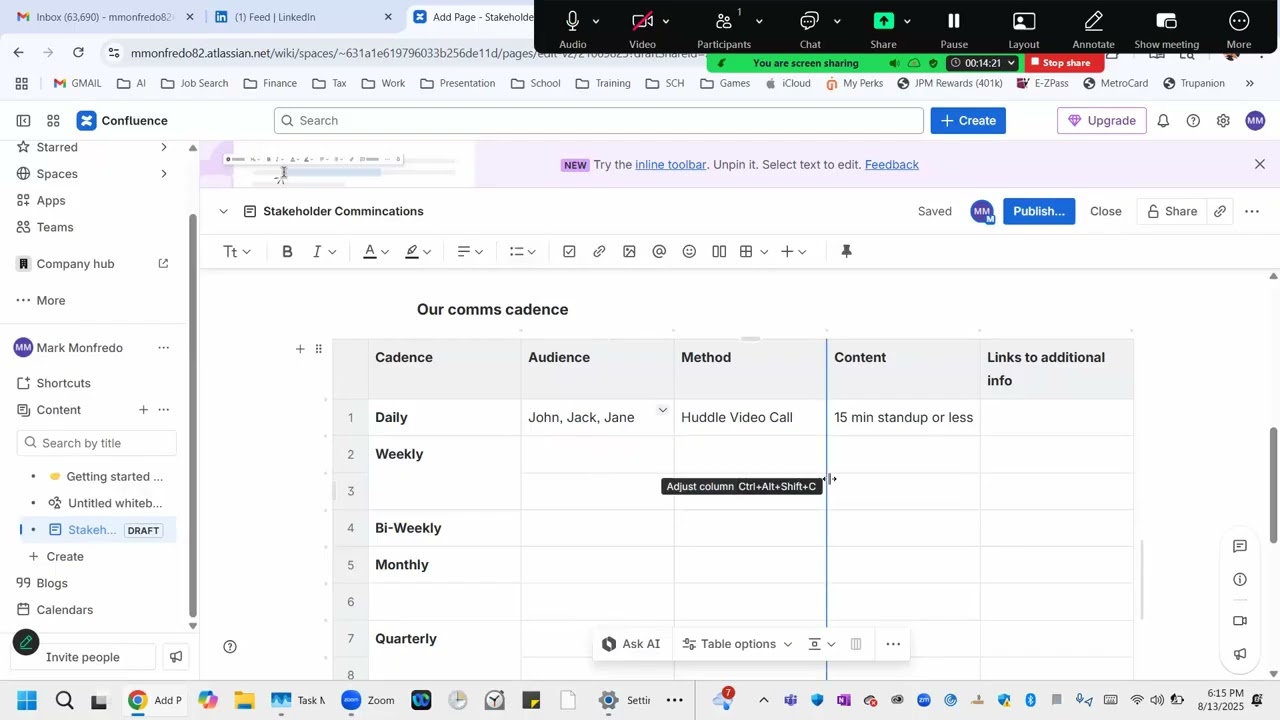
Task: Pause the Zoom screen share
Action: click(954, 27)
